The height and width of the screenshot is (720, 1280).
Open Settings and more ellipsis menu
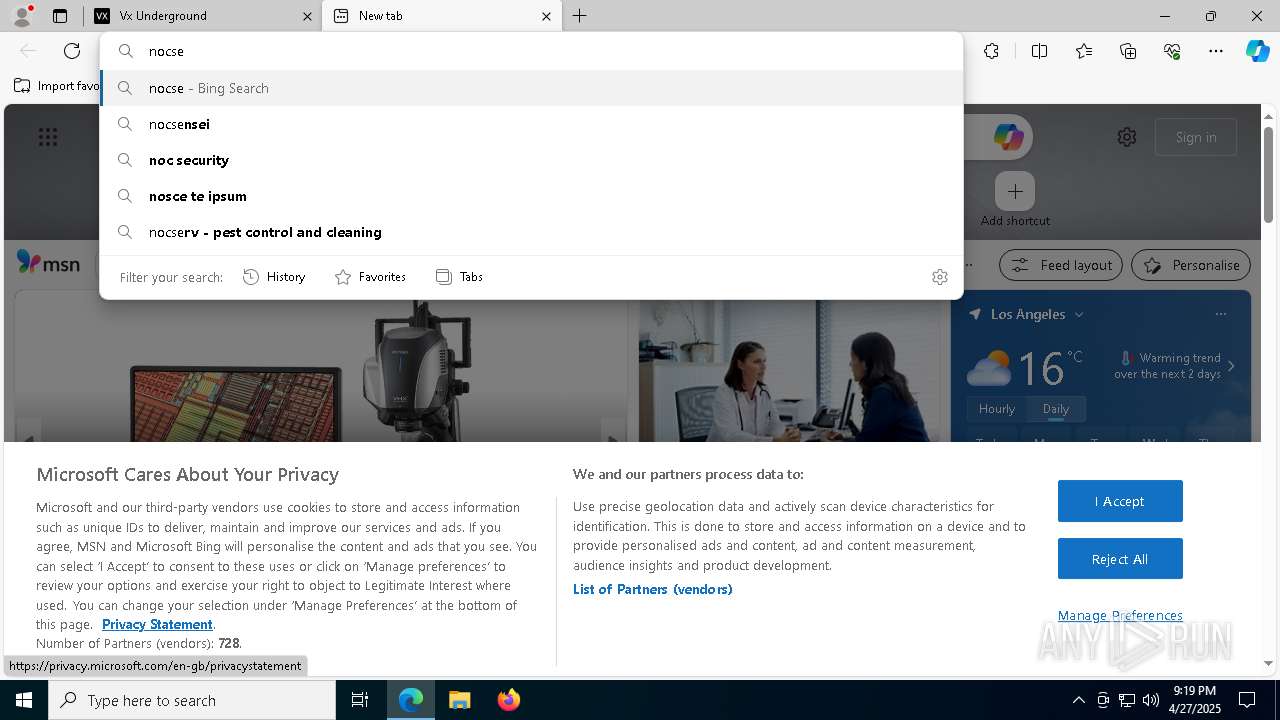coord(1216,51)
